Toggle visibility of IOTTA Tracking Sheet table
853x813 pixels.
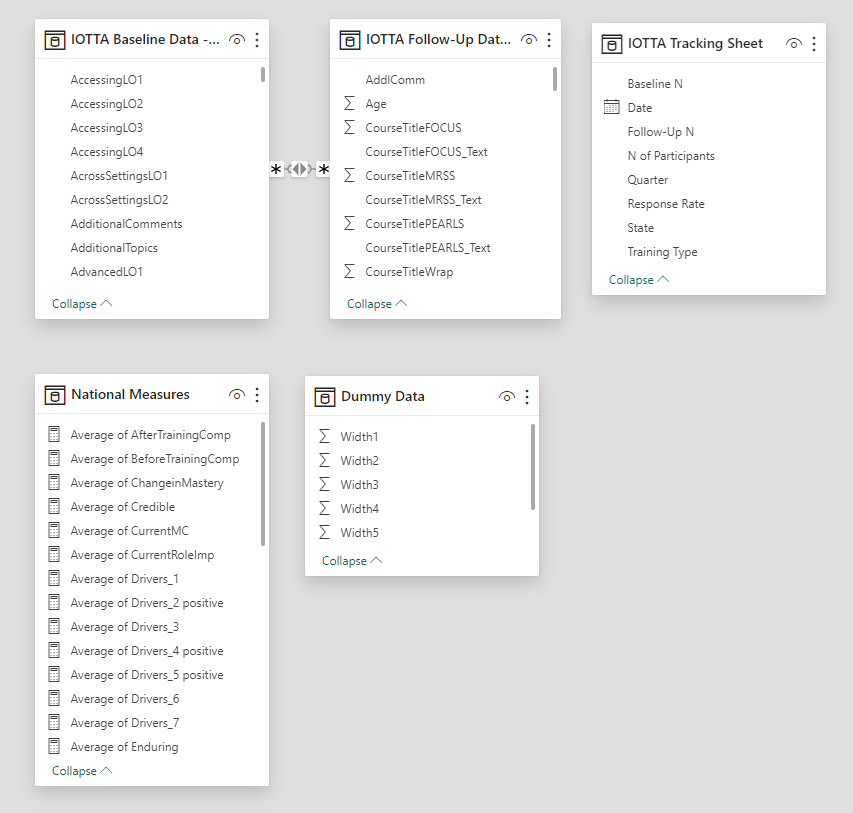(x=794, y=44)
